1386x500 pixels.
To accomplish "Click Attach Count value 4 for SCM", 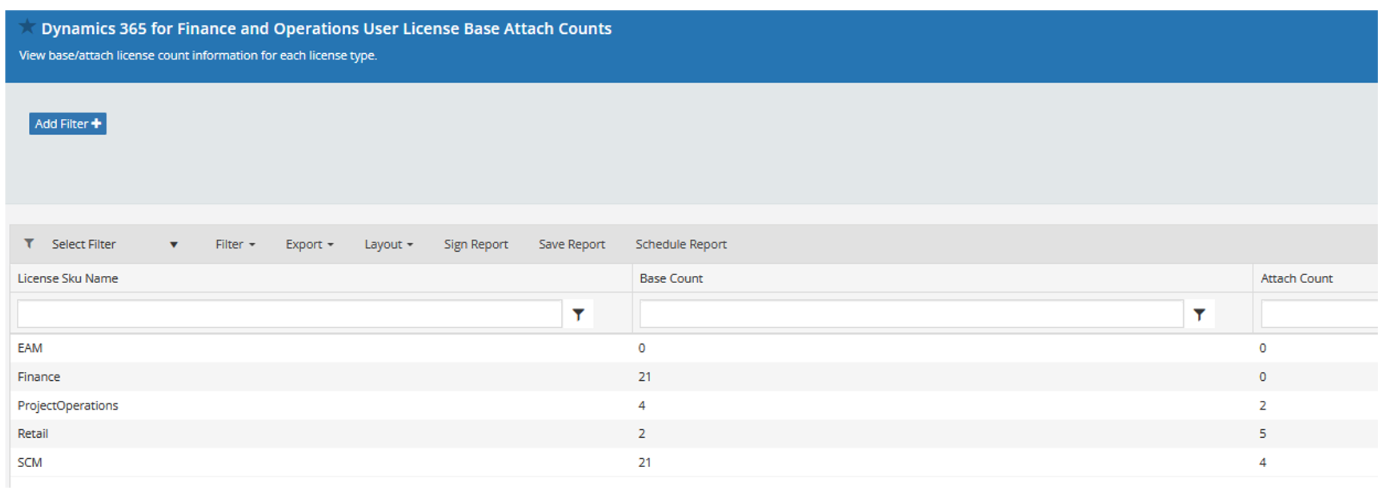I will [x=1264, y=462].
